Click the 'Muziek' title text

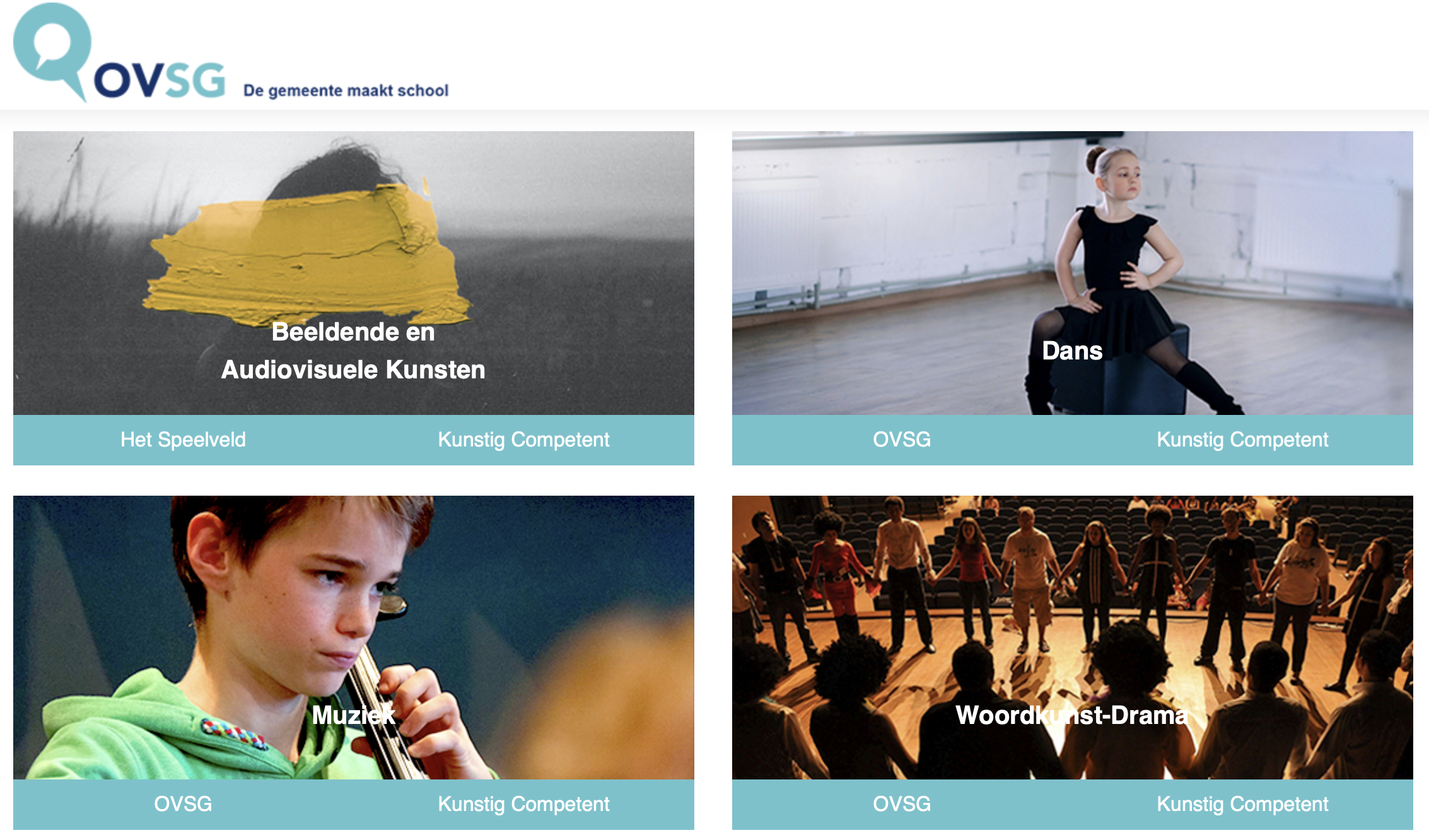coord(353,715)
